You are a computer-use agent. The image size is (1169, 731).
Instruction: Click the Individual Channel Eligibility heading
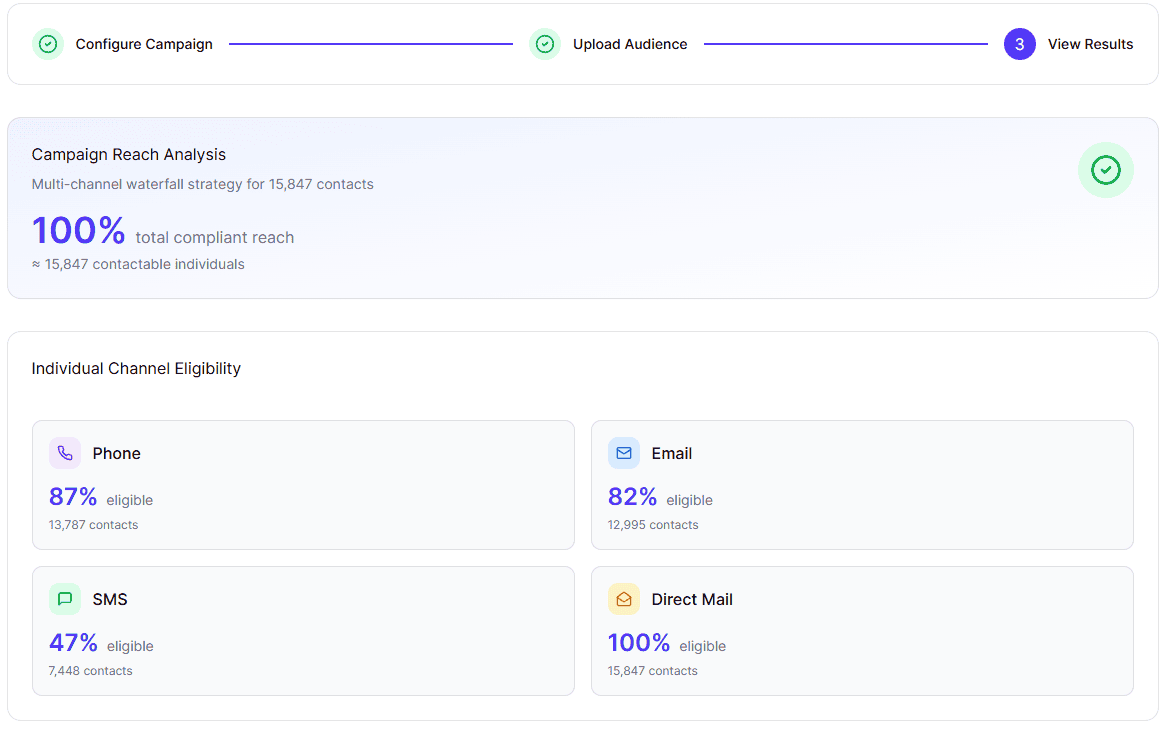pos(136,368)
